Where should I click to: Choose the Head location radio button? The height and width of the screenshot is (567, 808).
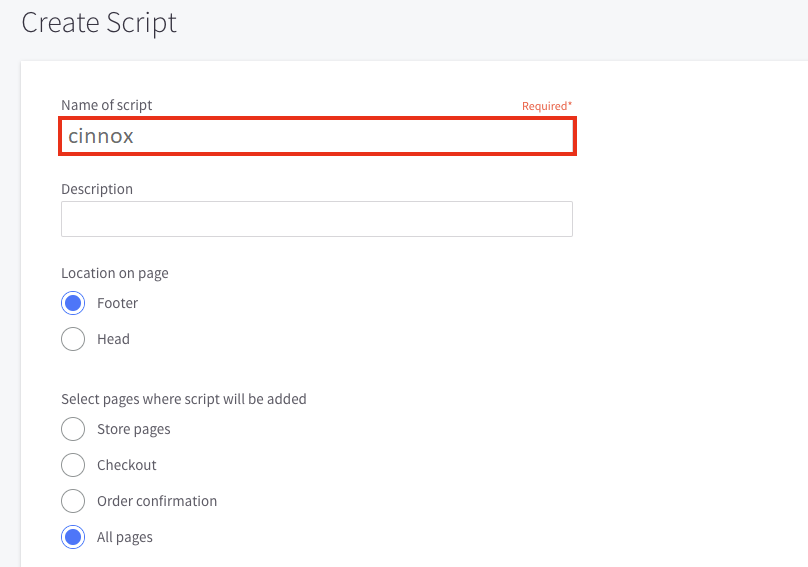tap(73, 339)
